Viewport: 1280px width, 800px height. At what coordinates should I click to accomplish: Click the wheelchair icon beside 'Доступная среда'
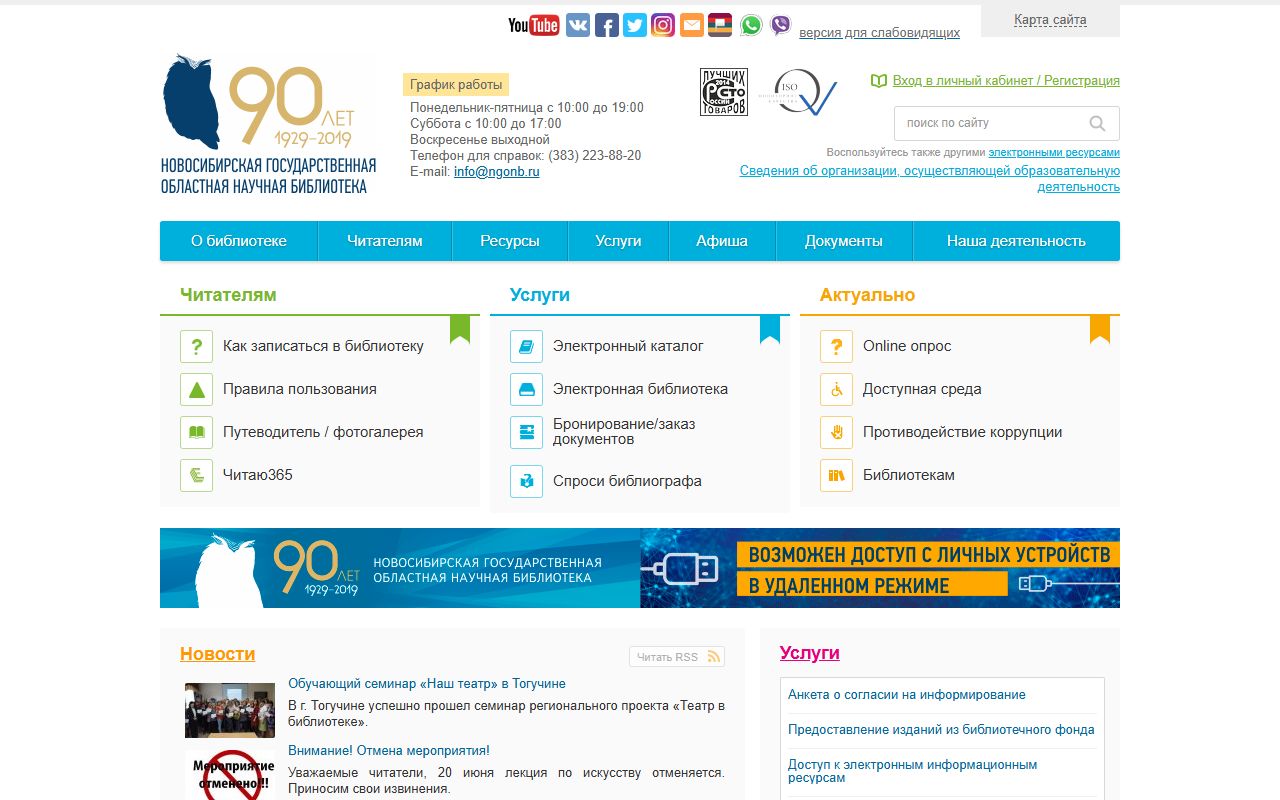point(836,389)
